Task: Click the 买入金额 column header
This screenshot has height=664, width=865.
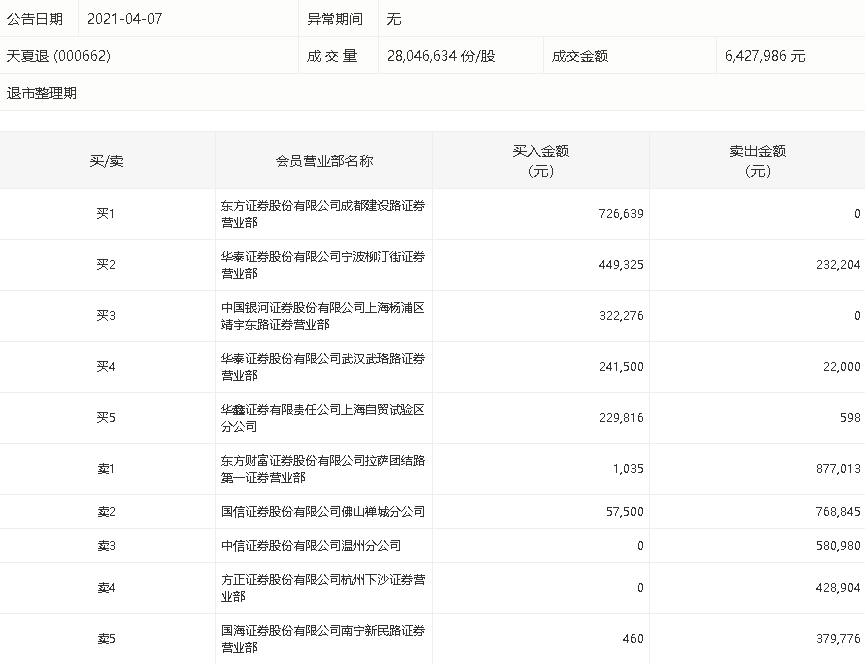Action: pyautogui.click(x=541, y=161)
